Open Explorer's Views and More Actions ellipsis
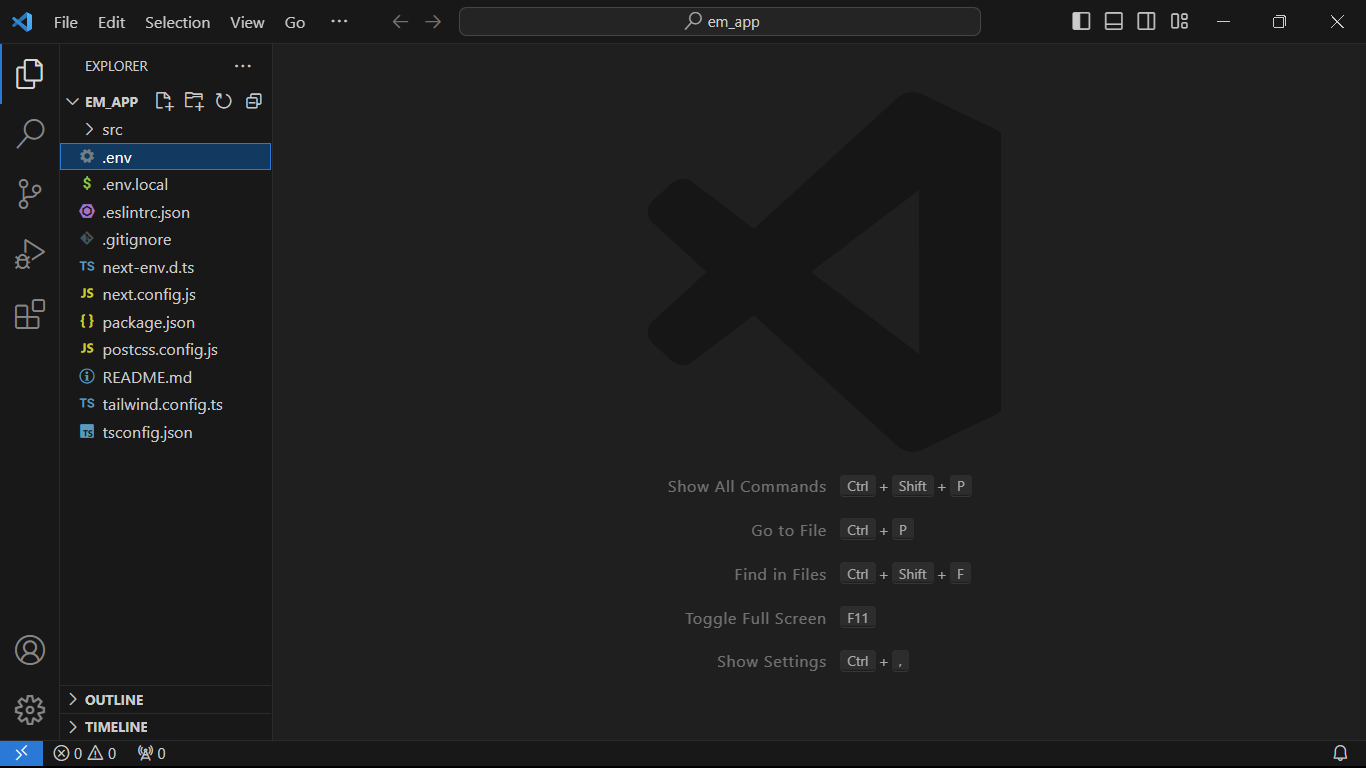 pyautogui.click(x=243, y=66)
